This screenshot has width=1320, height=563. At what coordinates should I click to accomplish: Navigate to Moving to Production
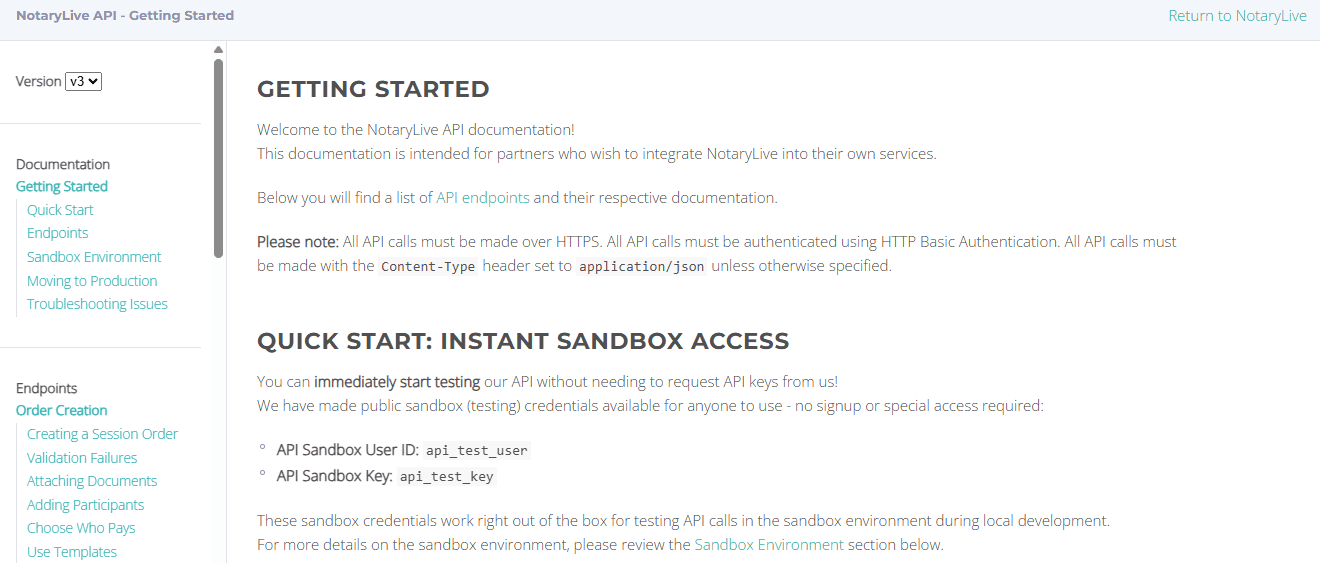click(92, 281)
